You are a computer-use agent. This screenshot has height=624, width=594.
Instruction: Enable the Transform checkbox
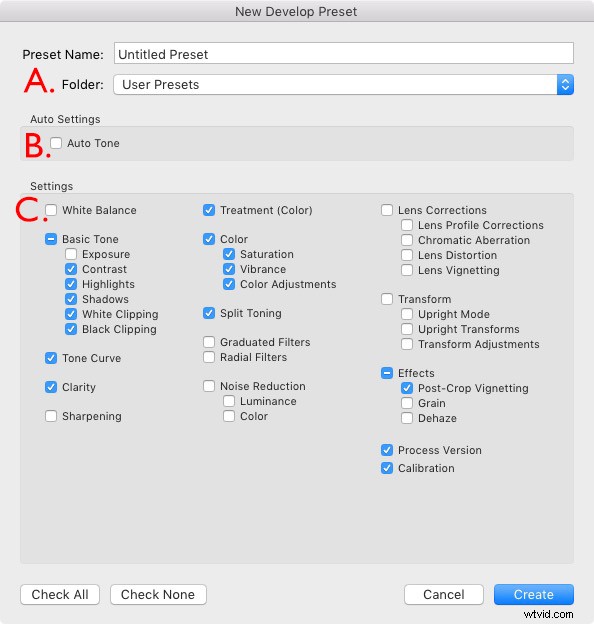coord(387,299)
